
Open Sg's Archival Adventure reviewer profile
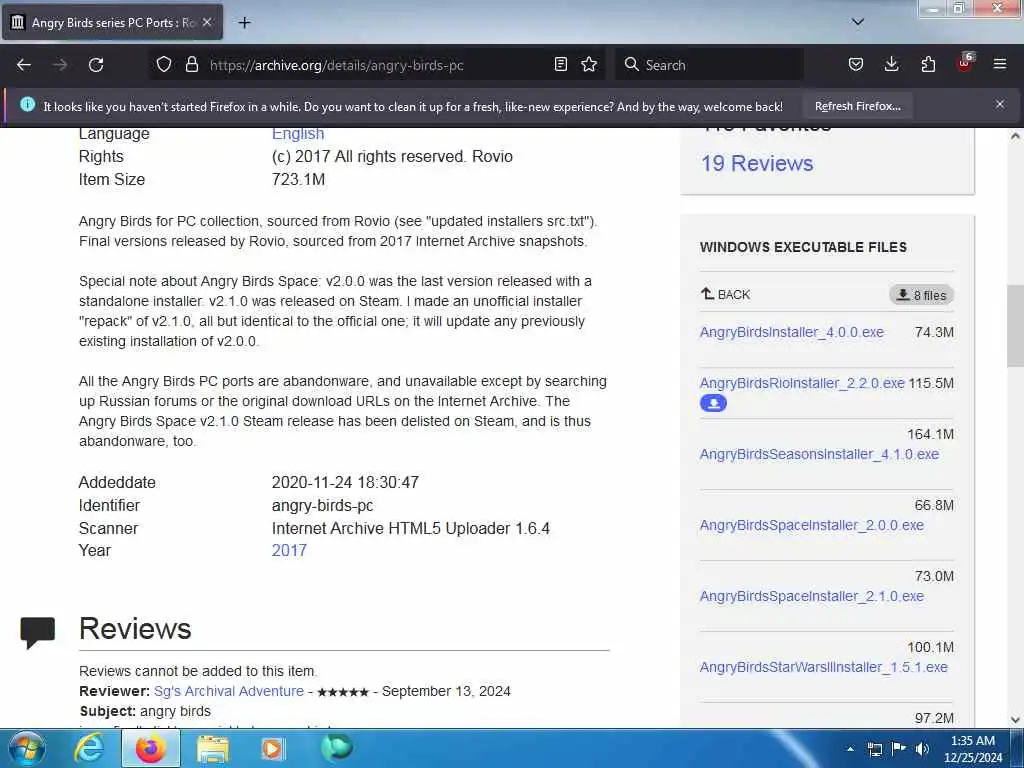click(x=229, y=691)
